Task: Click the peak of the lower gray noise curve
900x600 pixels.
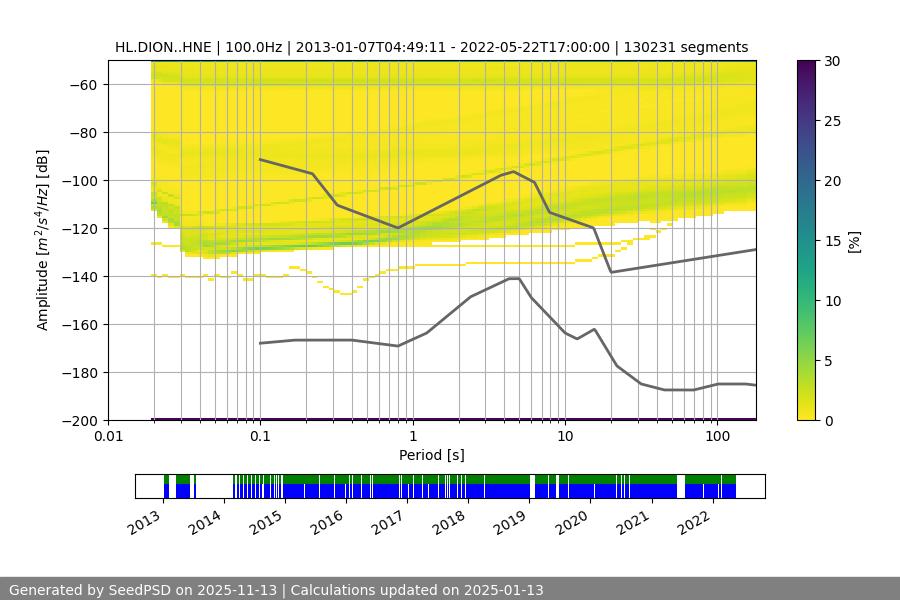Action: click(x=514, y=278)
